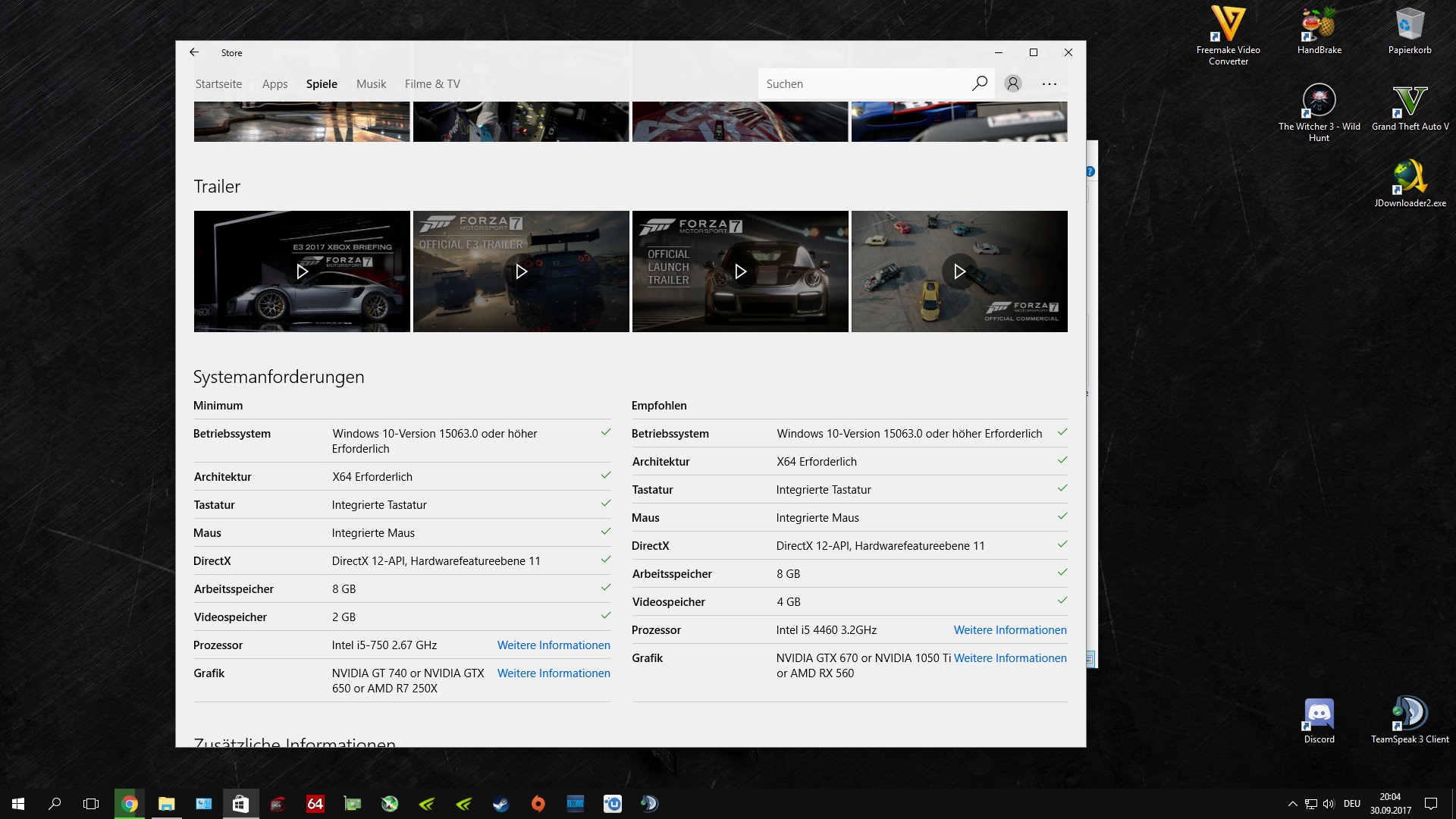Click the search magnifier icon in Store
The height and width of the screenshot is (819, 1456).
[x=980, y=83]
